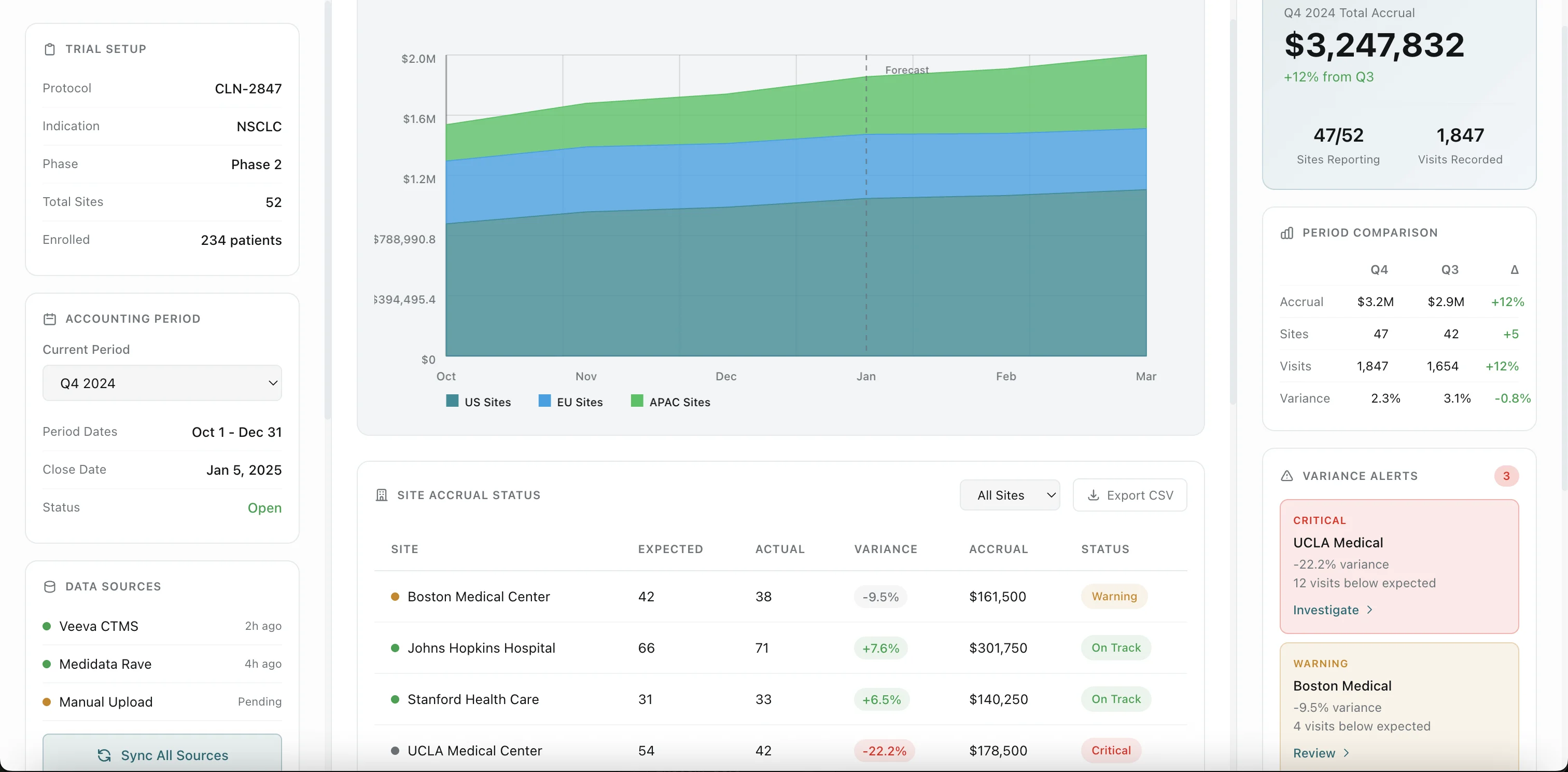Open the Q4 2024 current period dropdown
The width and height of the screenshot is (1568, 772).
pos(162,383)
